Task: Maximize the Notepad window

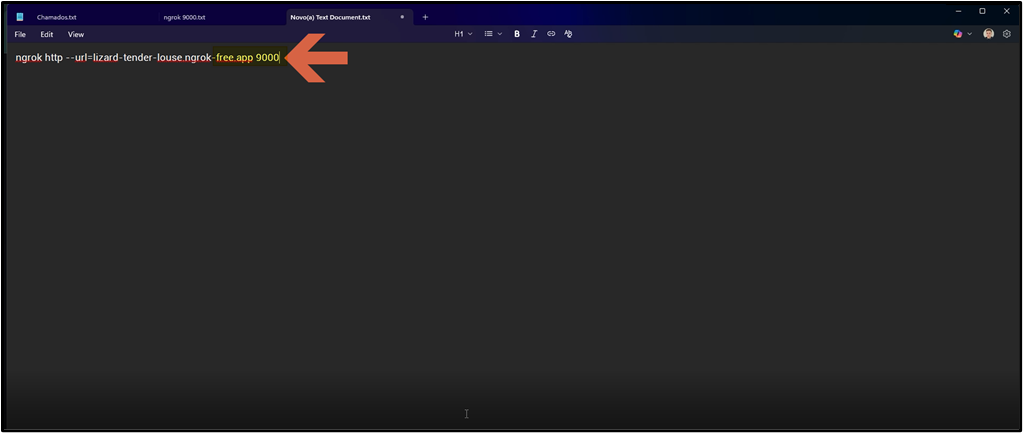Action: (x=982, y=11)
